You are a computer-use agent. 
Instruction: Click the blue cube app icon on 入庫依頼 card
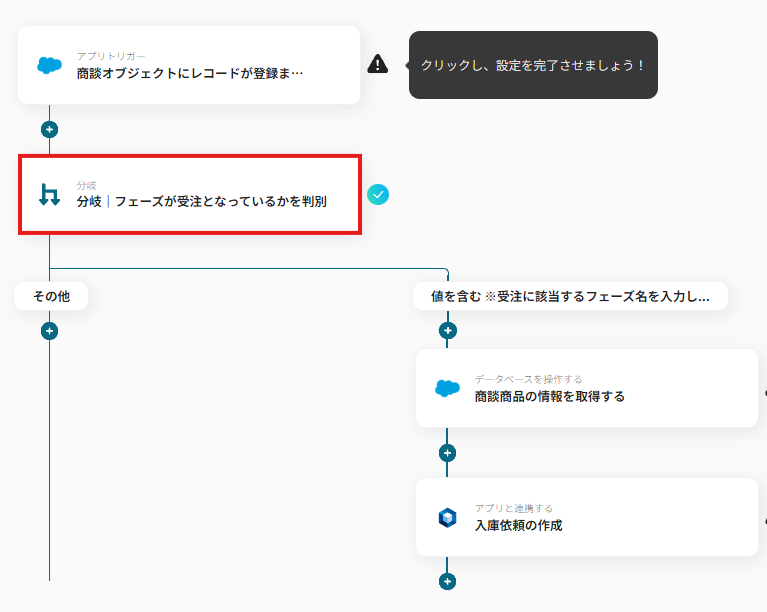point(448,518)
